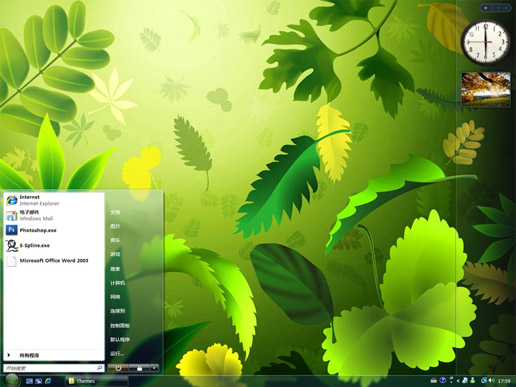The height and width of the screenshot is (387, 516).
Task: Open 图片 (Pictures) in the Start menu
Action: [x=115, y=226]
